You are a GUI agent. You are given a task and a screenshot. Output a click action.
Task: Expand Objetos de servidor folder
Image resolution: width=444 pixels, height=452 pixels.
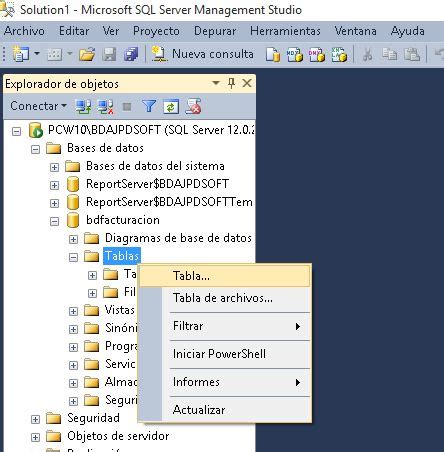tap(35, 437)
